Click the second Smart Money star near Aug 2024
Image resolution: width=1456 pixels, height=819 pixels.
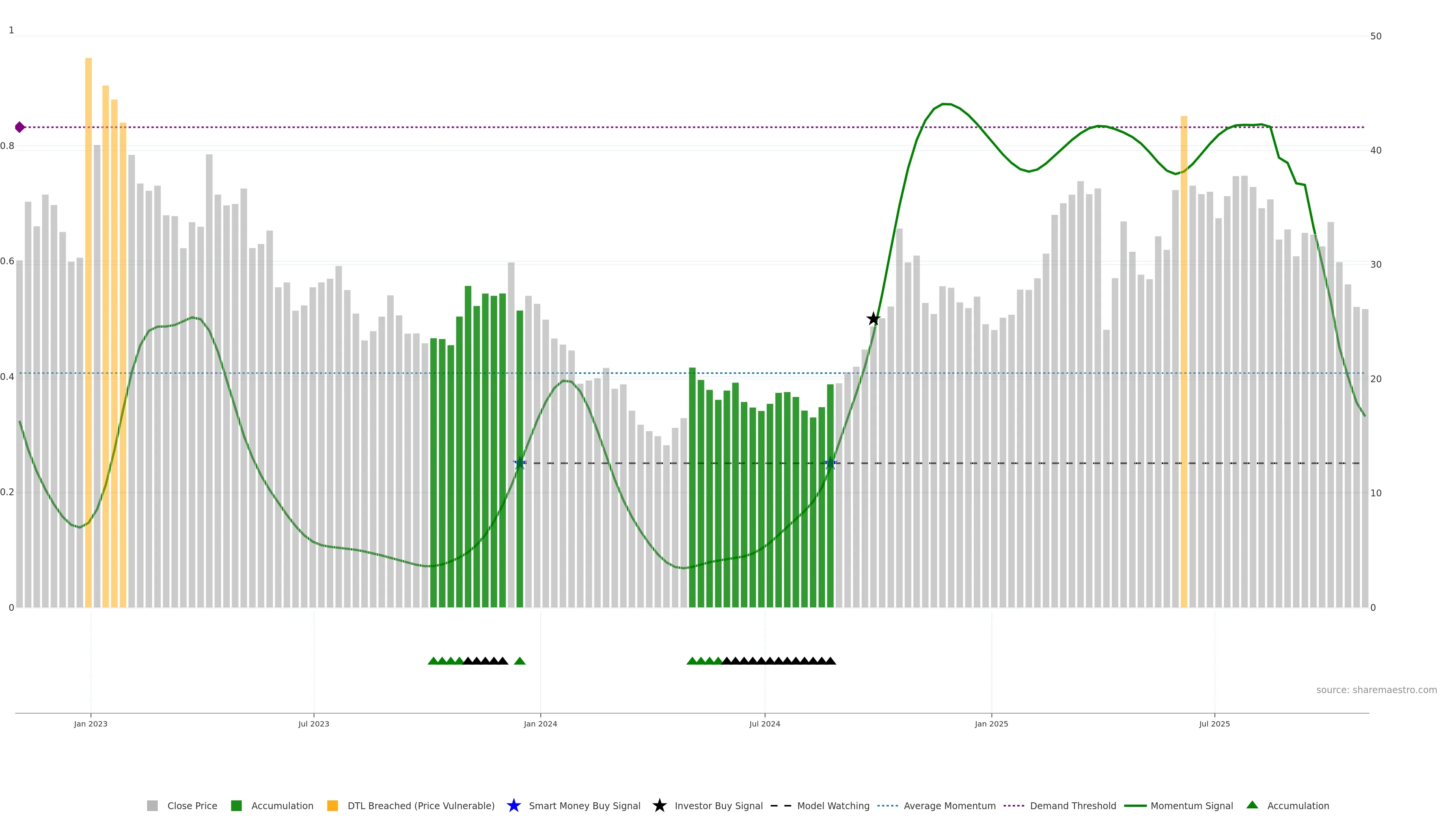(830, 463)
